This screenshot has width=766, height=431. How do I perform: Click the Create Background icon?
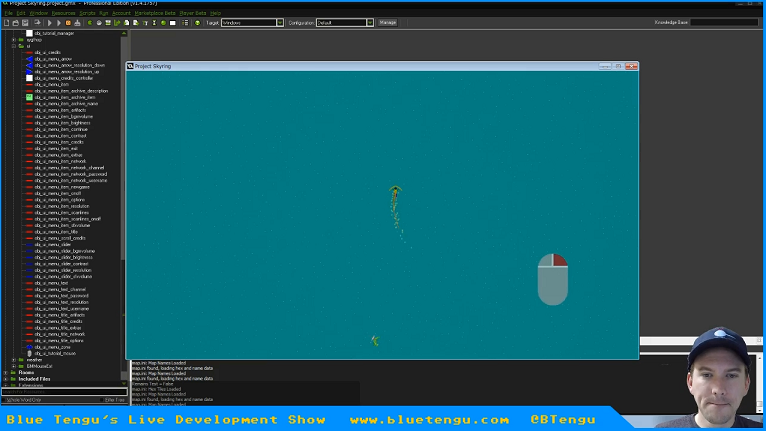tap(108, 23)
